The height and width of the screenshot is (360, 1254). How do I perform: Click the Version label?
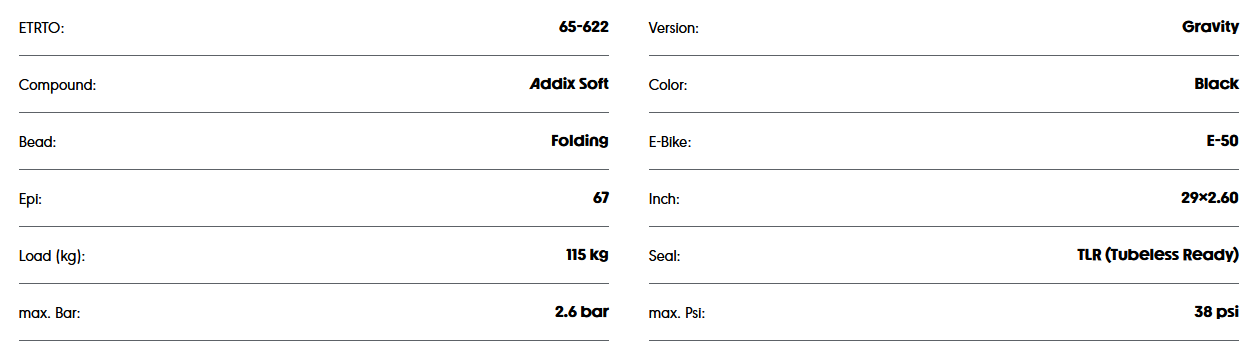click(674, 28)
